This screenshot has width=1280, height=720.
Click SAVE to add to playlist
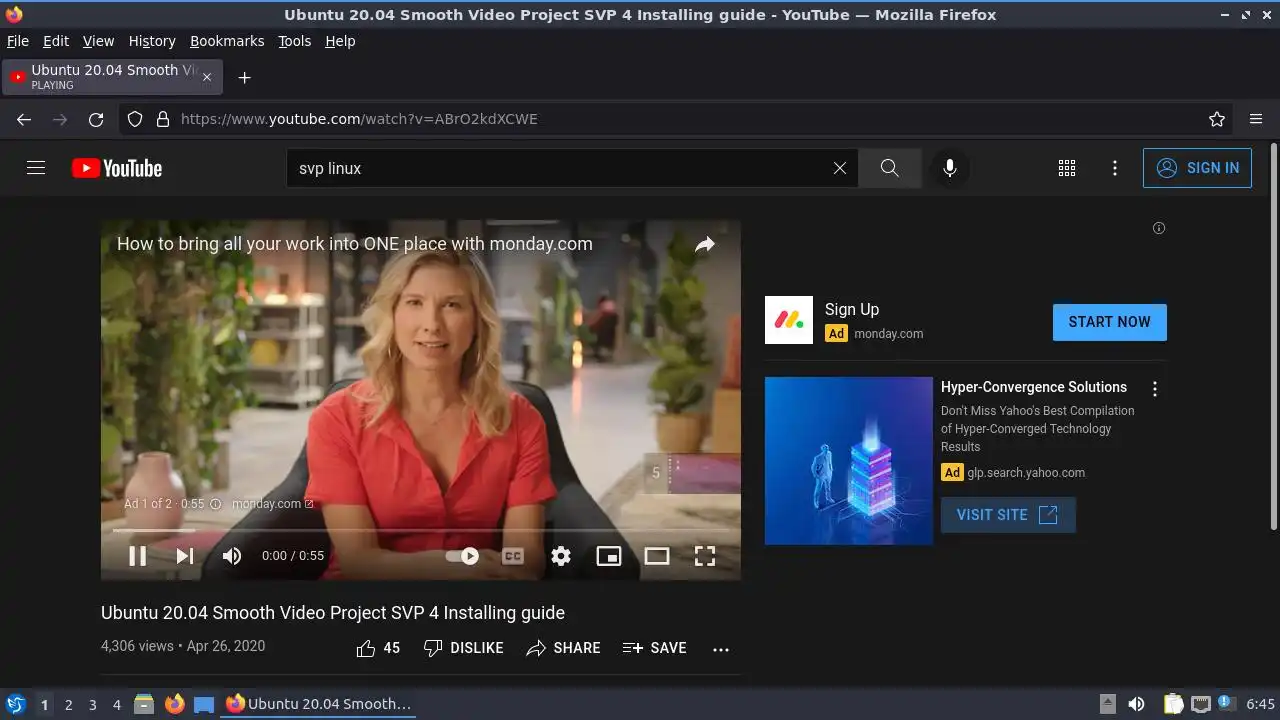pyautogui.click(x=655, y=648)
